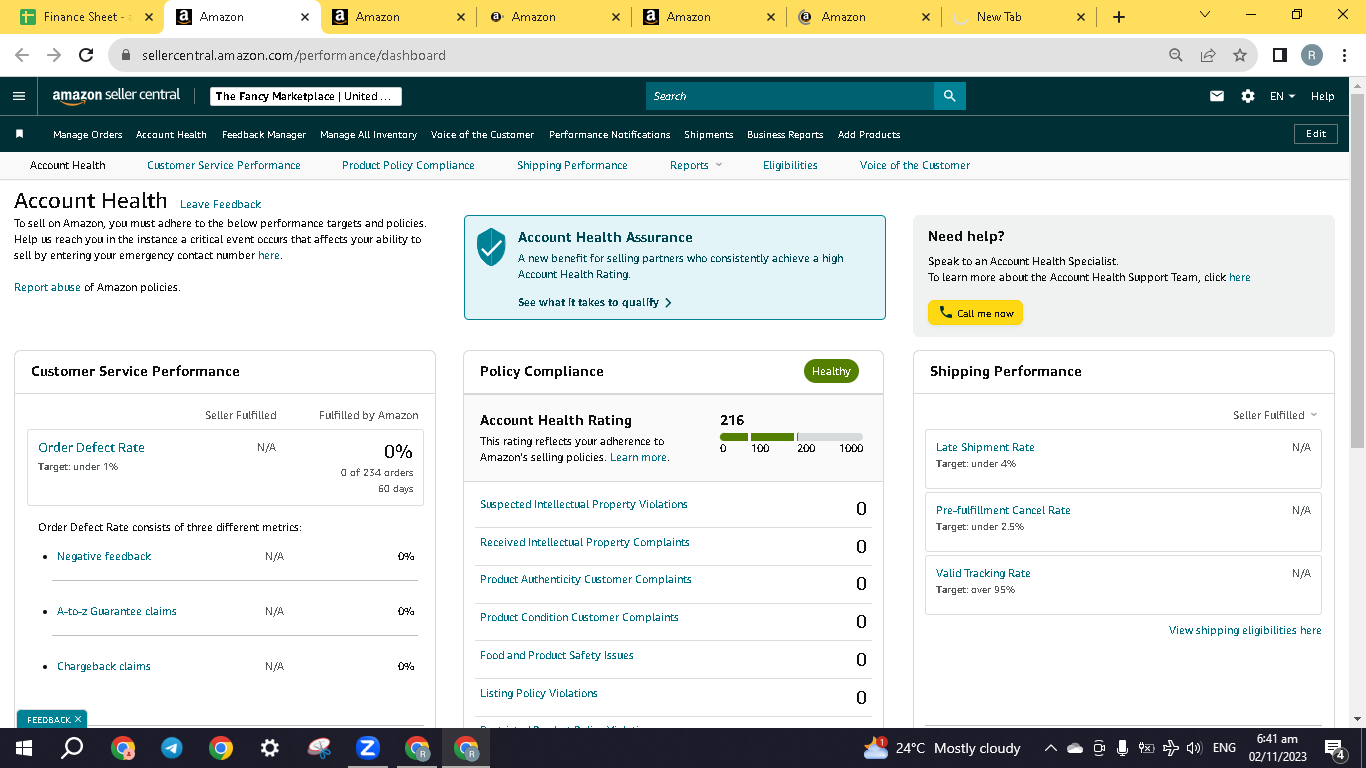
Task: Close the FEEDBACK tab with its X
Action: pyautogui.click(x=78, y=719)
